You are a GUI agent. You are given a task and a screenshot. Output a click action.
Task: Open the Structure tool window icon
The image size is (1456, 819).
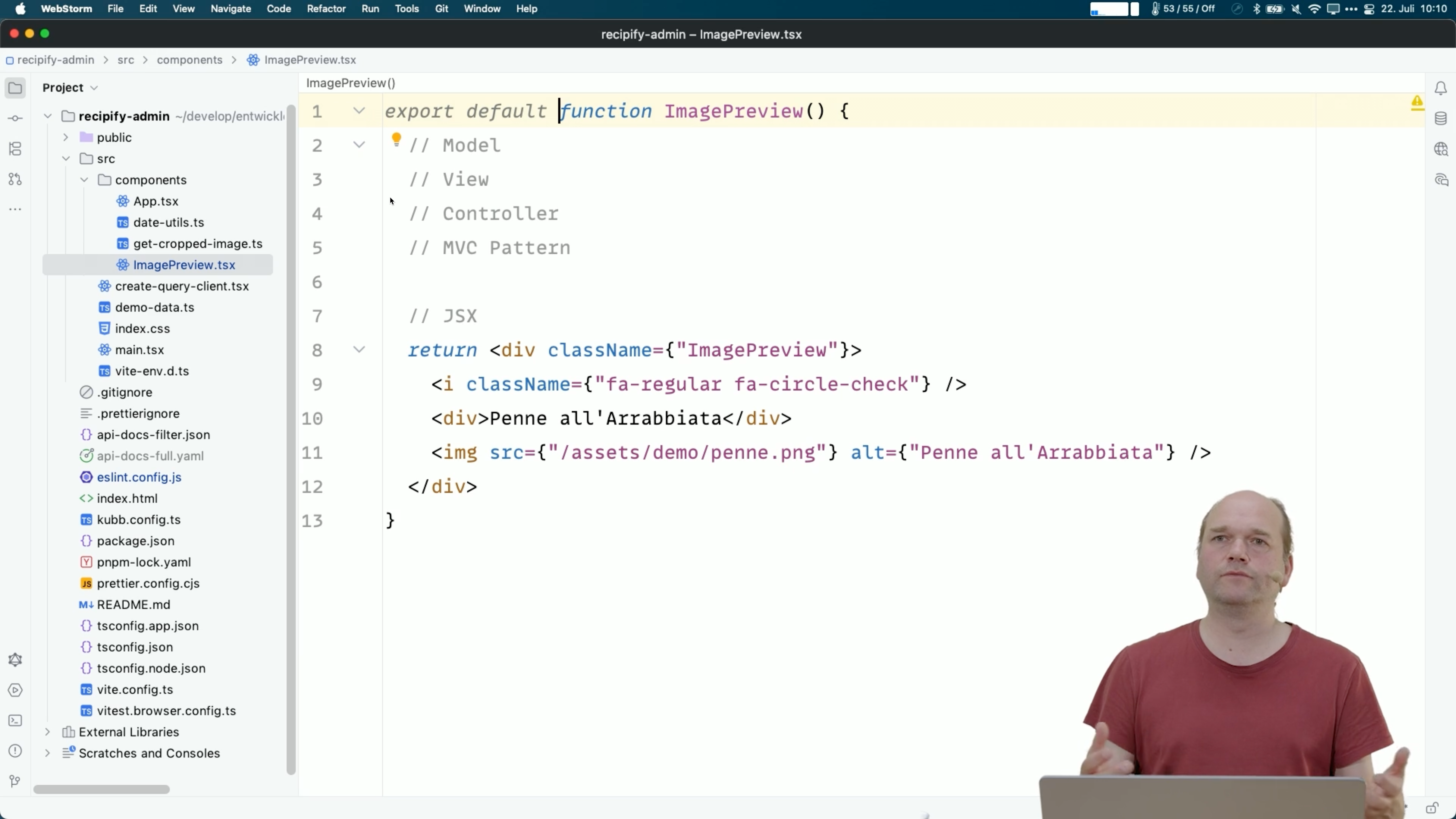[15, 149]
